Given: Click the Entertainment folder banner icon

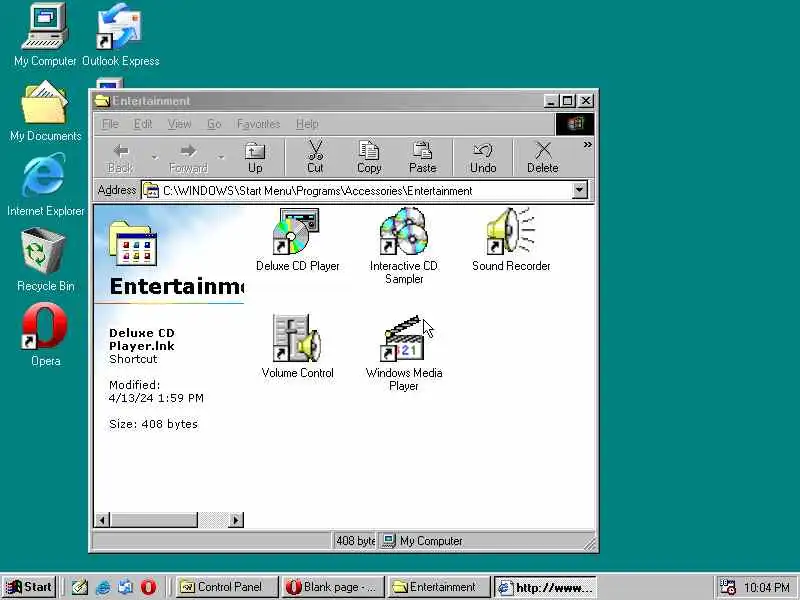Looking at the screenshot, I should pos(133,243).
